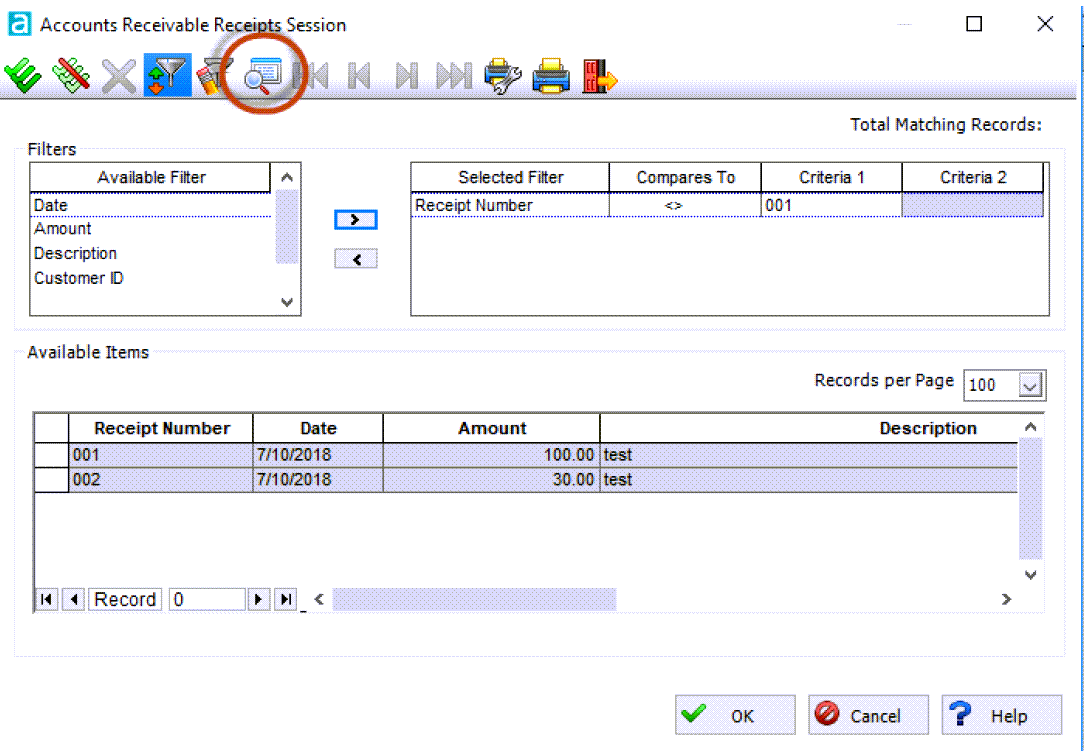Click the green select-all checkmark icon
This screenshot has width=1084, height=752.
coord(22,76)
